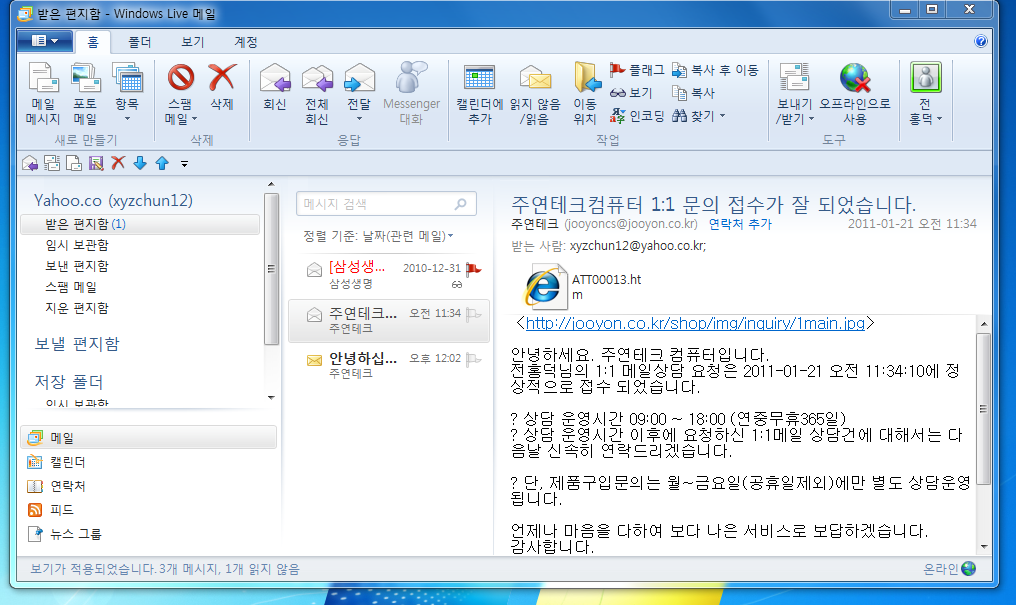Toggle red flag on the 삼성생명 message

point(474,268)
